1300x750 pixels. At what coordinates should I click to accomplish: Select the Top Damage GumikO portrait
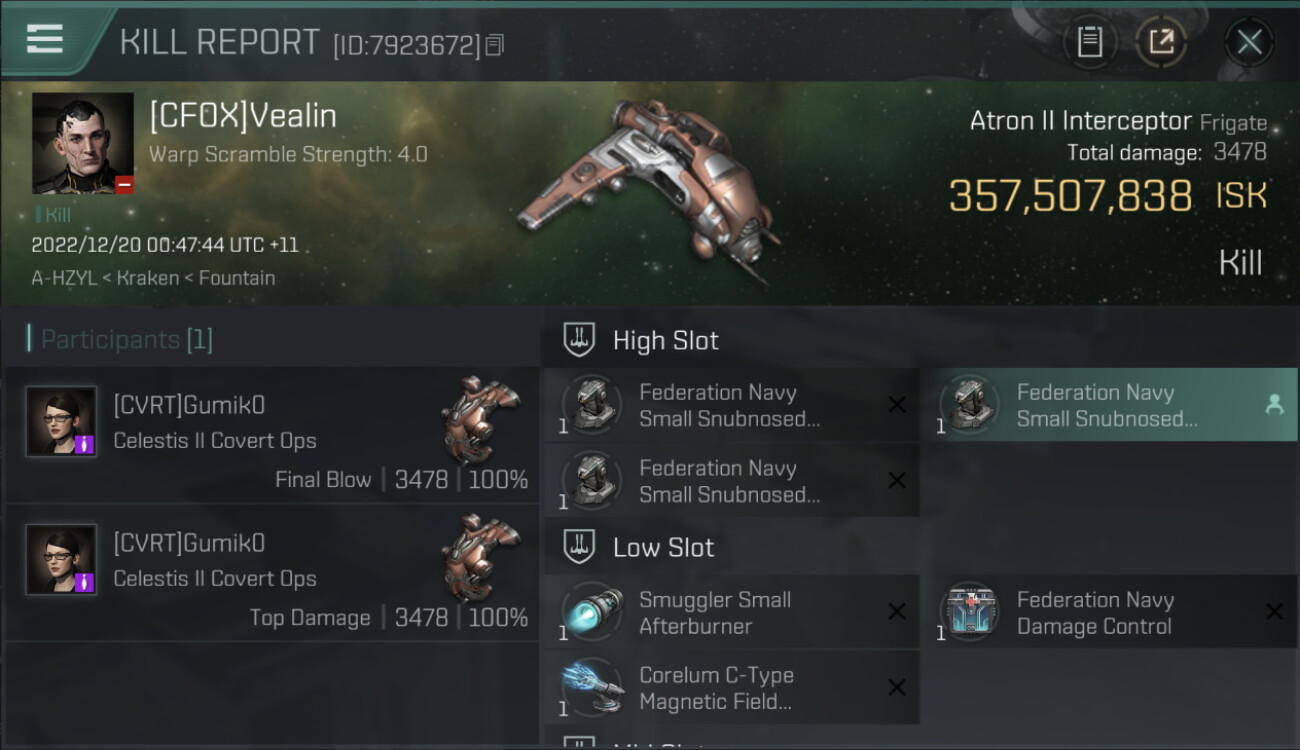tap(62, 560)
